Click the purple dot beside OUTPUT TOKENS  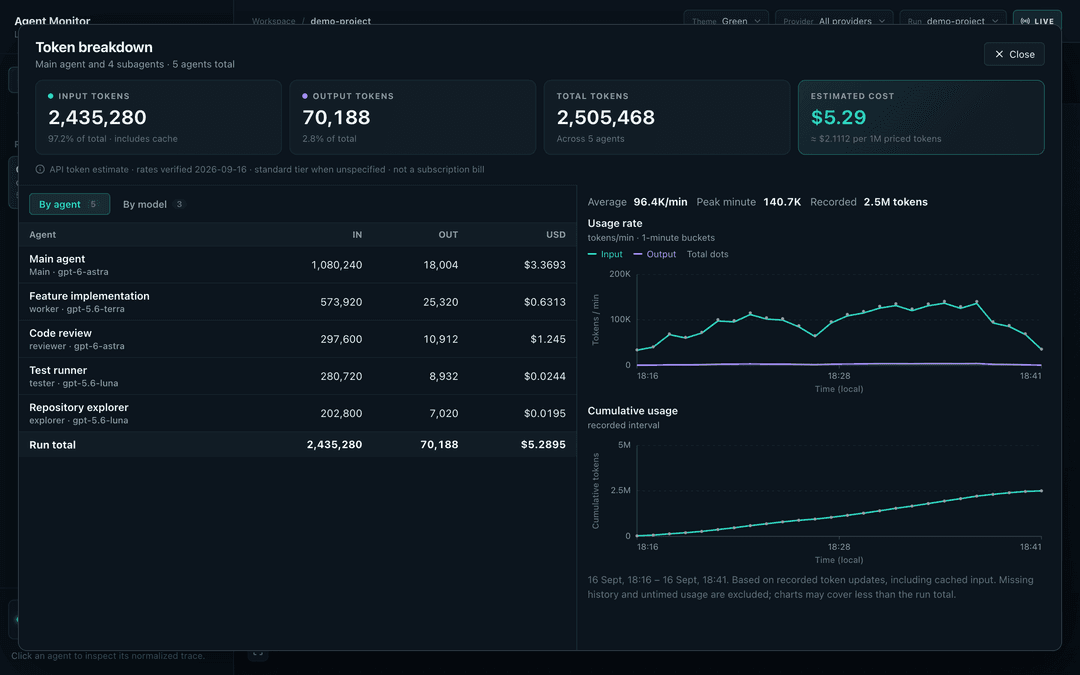pos(304,96)
